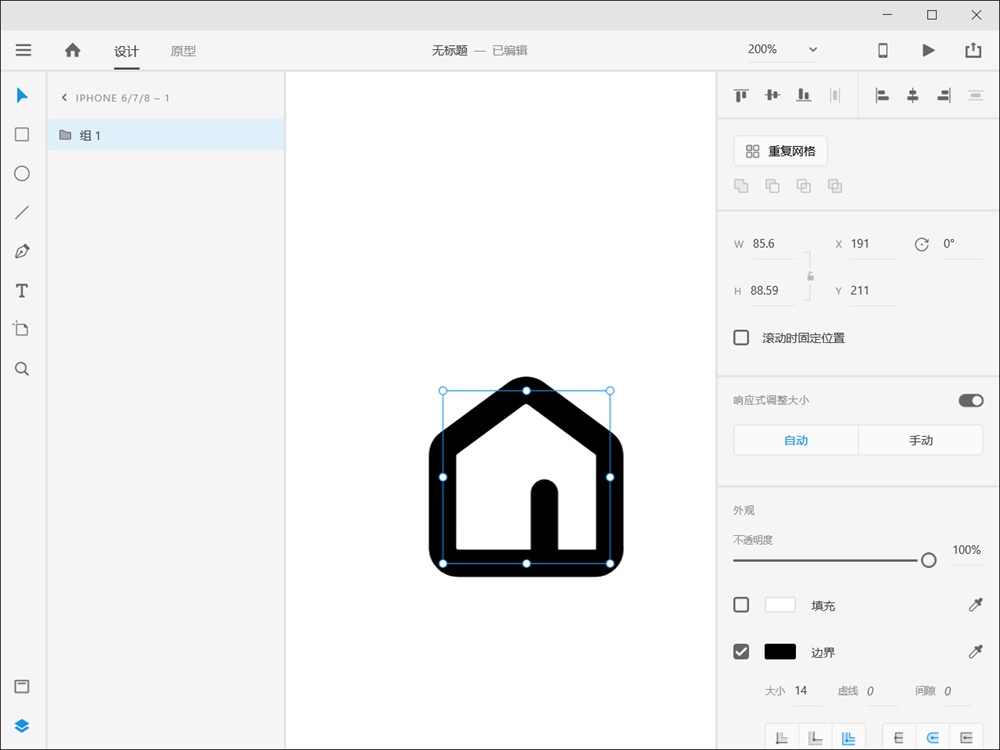Click the 重复网格 button
Viewport: 1000px width, 750px height.
(x=780, y=150)
